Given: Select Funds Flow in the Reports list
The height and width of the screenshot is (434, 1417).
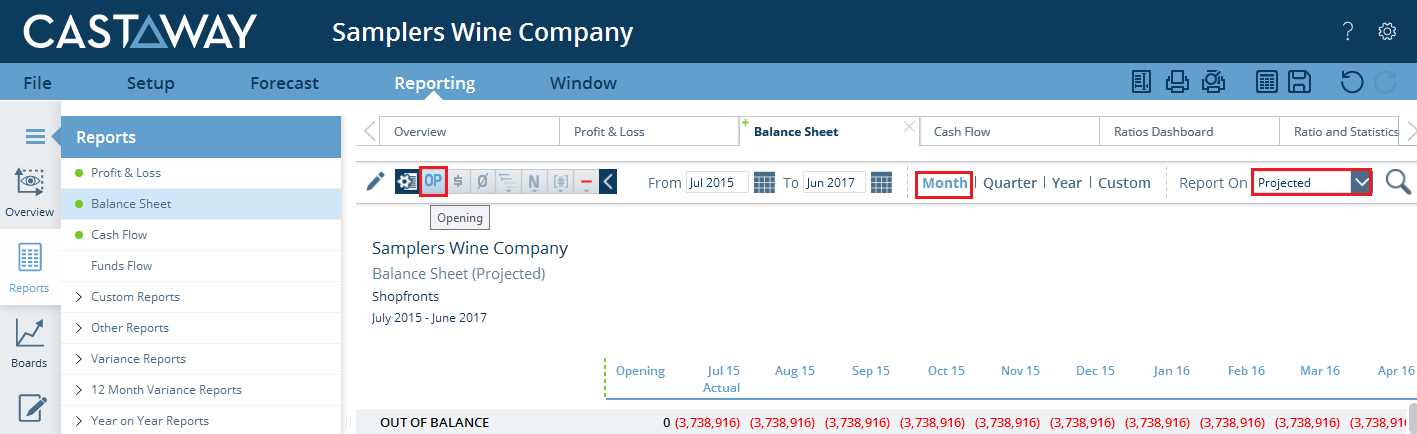Looking at the screenshot, I should [121, 266].
